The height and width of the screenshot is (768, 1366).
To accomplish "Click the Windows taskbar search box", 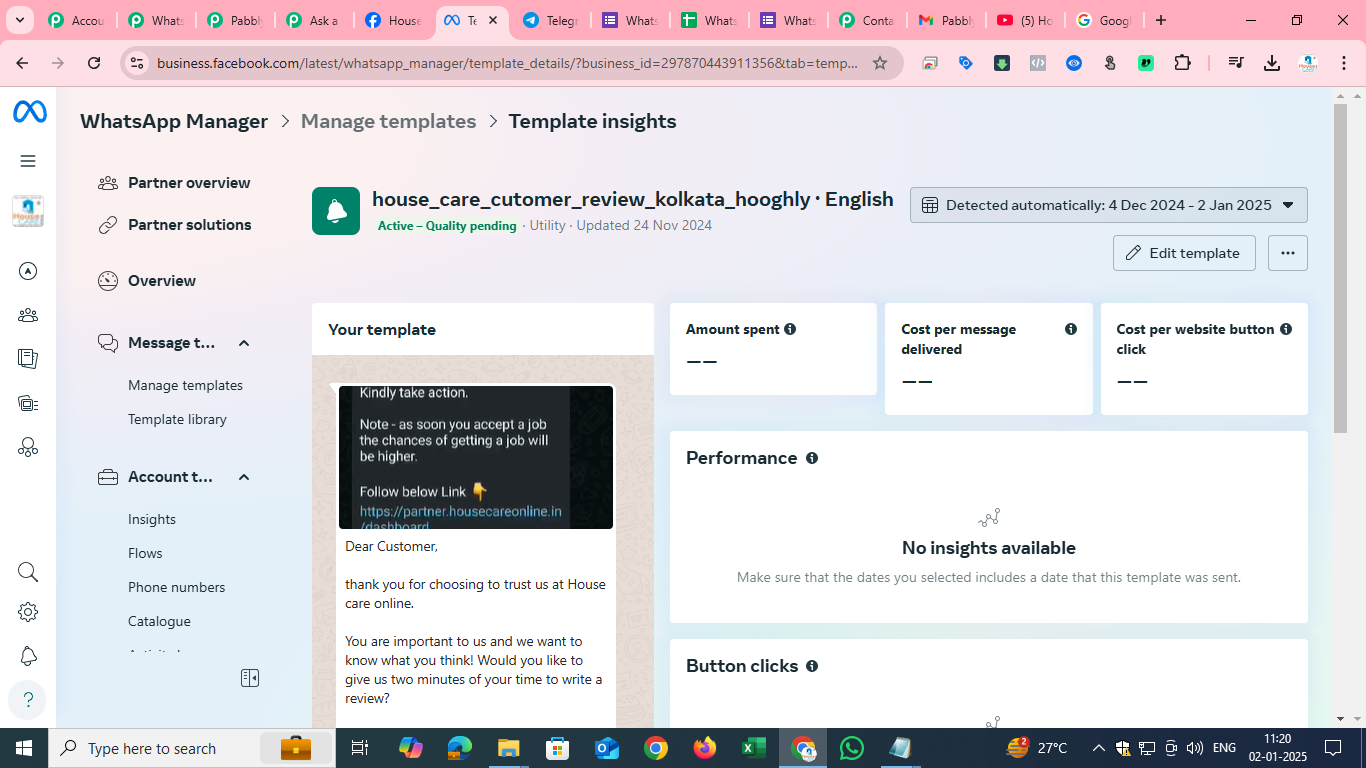I will pyautogui.click(x=192, y=748).
